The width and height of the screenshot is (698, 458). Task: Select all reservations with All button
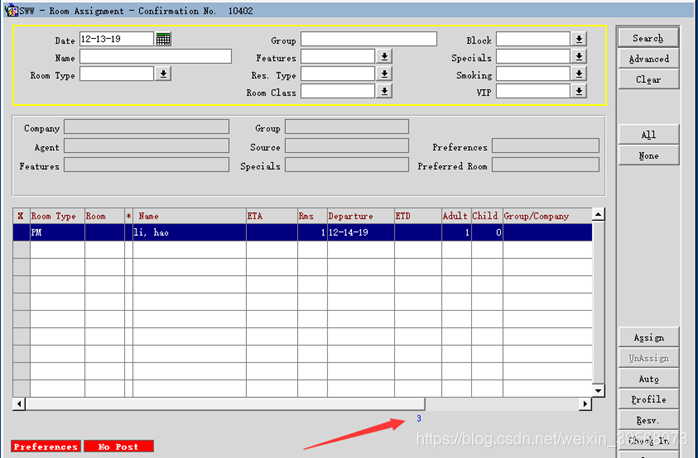point(649,134)
